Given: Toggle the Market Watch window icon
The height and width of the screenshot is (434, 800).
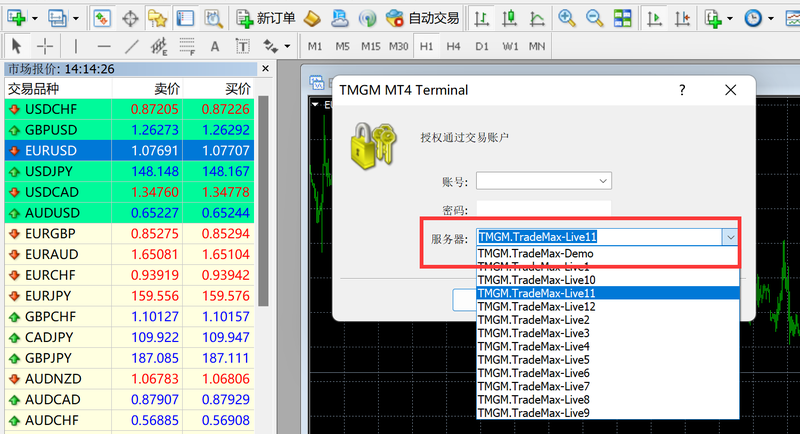Looking at the screenshot, I should 102,19.
